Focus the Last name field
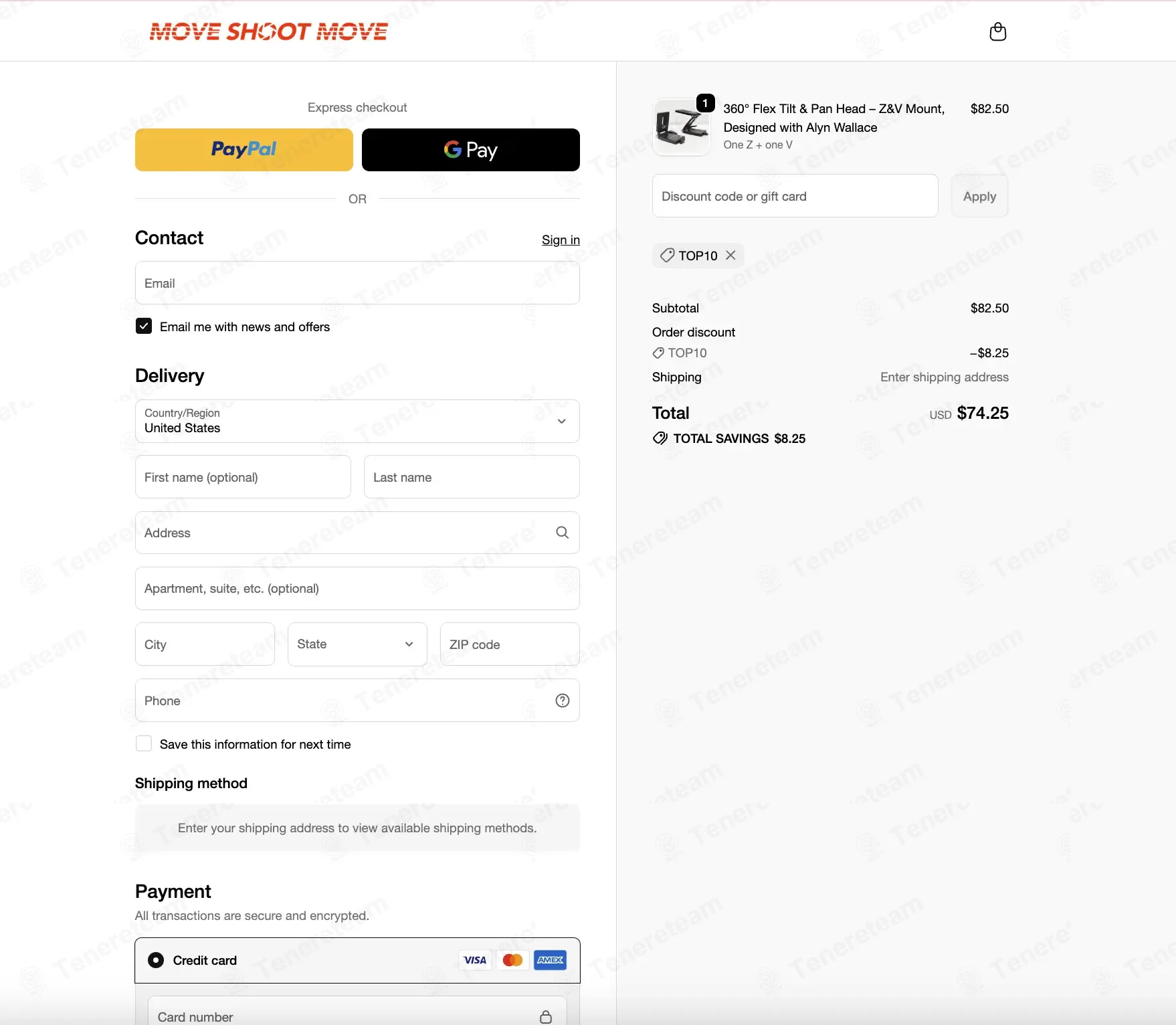This screenshot has width=1176, height=1025. click(472, 477)
